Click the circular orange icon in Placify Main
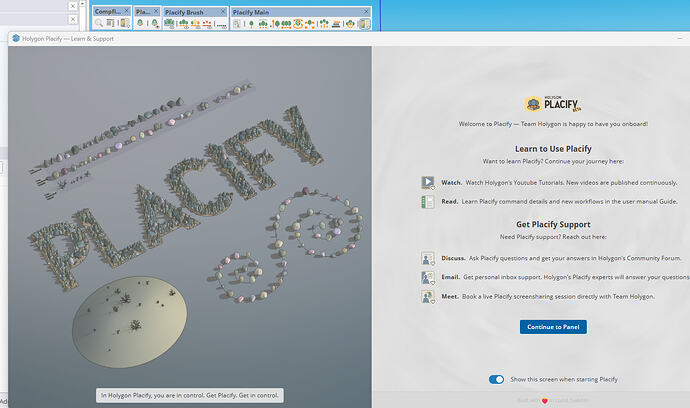The width and height of the screenshot is (690, 408). (x=298, y=24)
